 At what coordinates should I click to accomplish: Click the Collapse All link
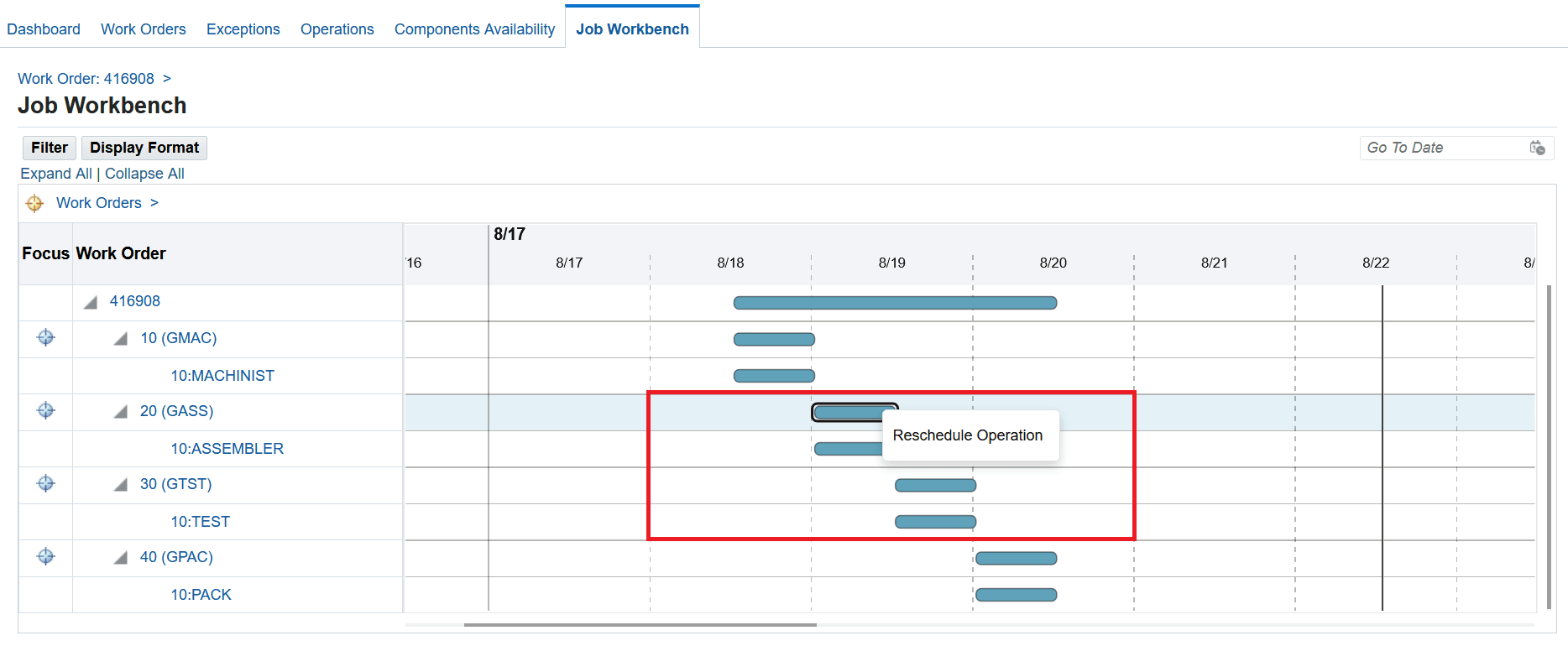(144, 174)
